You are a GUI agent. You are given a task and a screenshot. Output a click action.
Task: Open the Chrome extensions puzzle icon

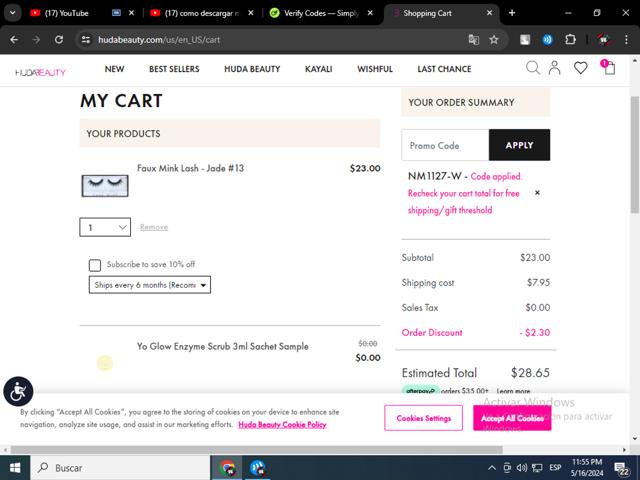pyautogui.click(x=570, y=40)
